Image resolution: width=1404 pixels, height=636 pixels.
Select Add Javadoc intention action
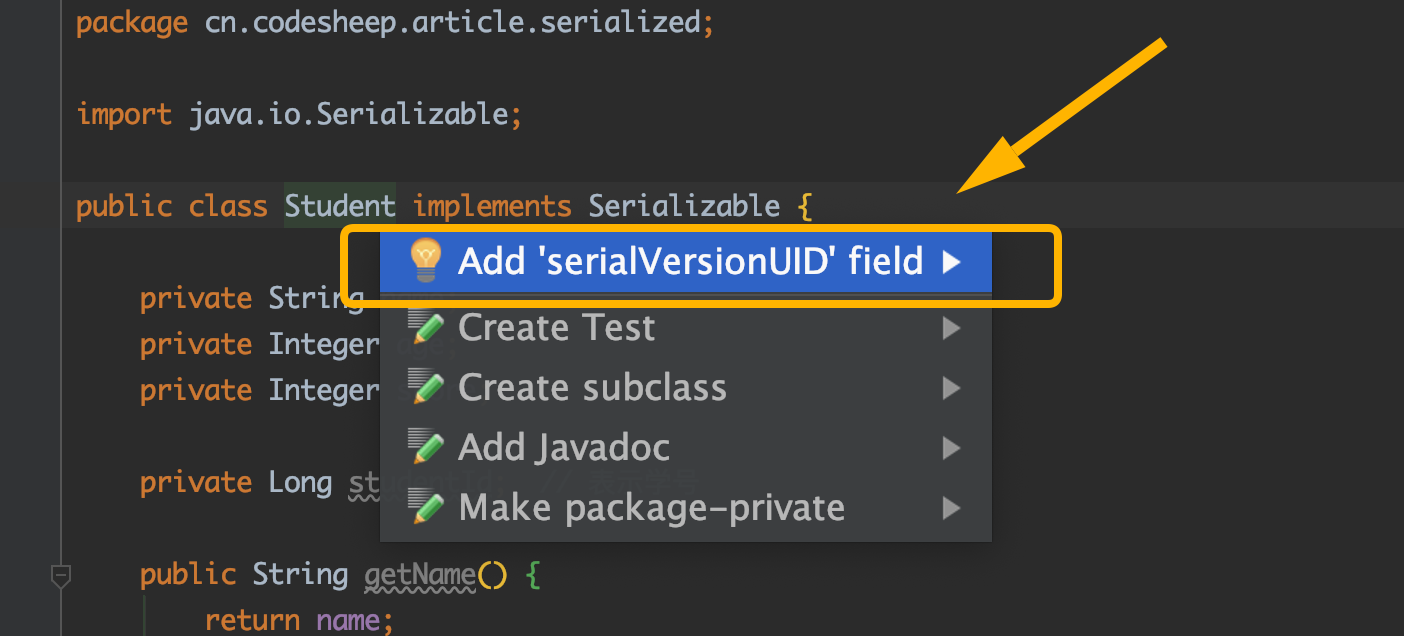(564, 448)
